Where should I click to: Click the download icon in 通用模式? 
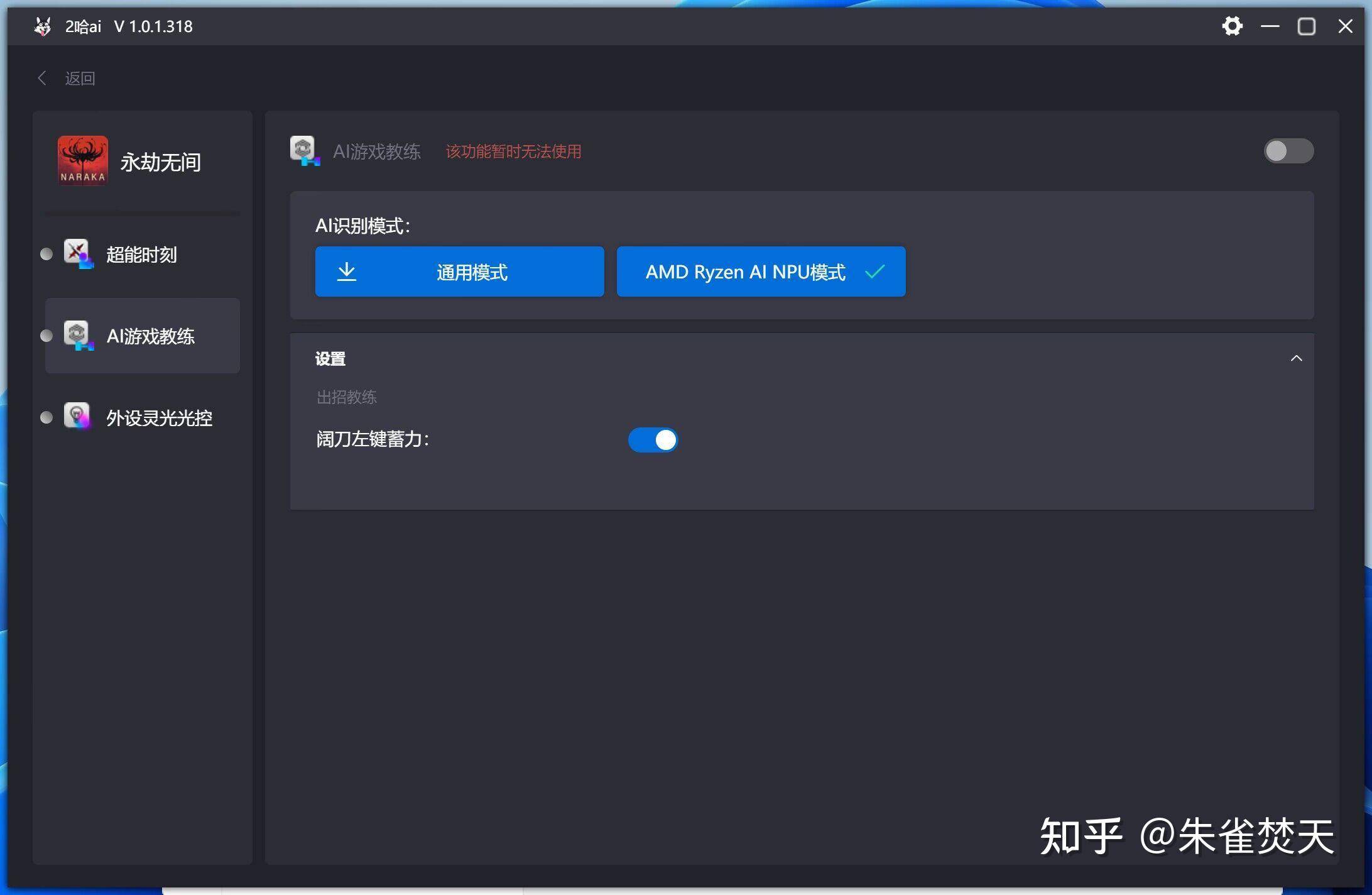click(347, 272)
